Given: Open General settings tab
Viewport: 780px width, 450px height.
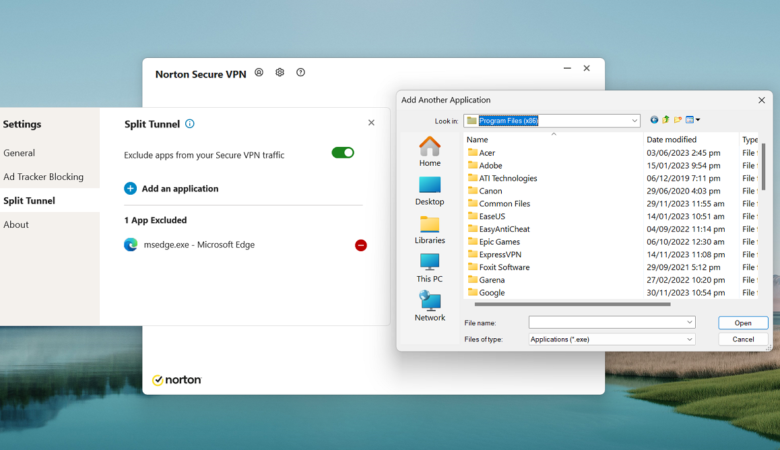Looking at the screenshot, I should [19, 153].
